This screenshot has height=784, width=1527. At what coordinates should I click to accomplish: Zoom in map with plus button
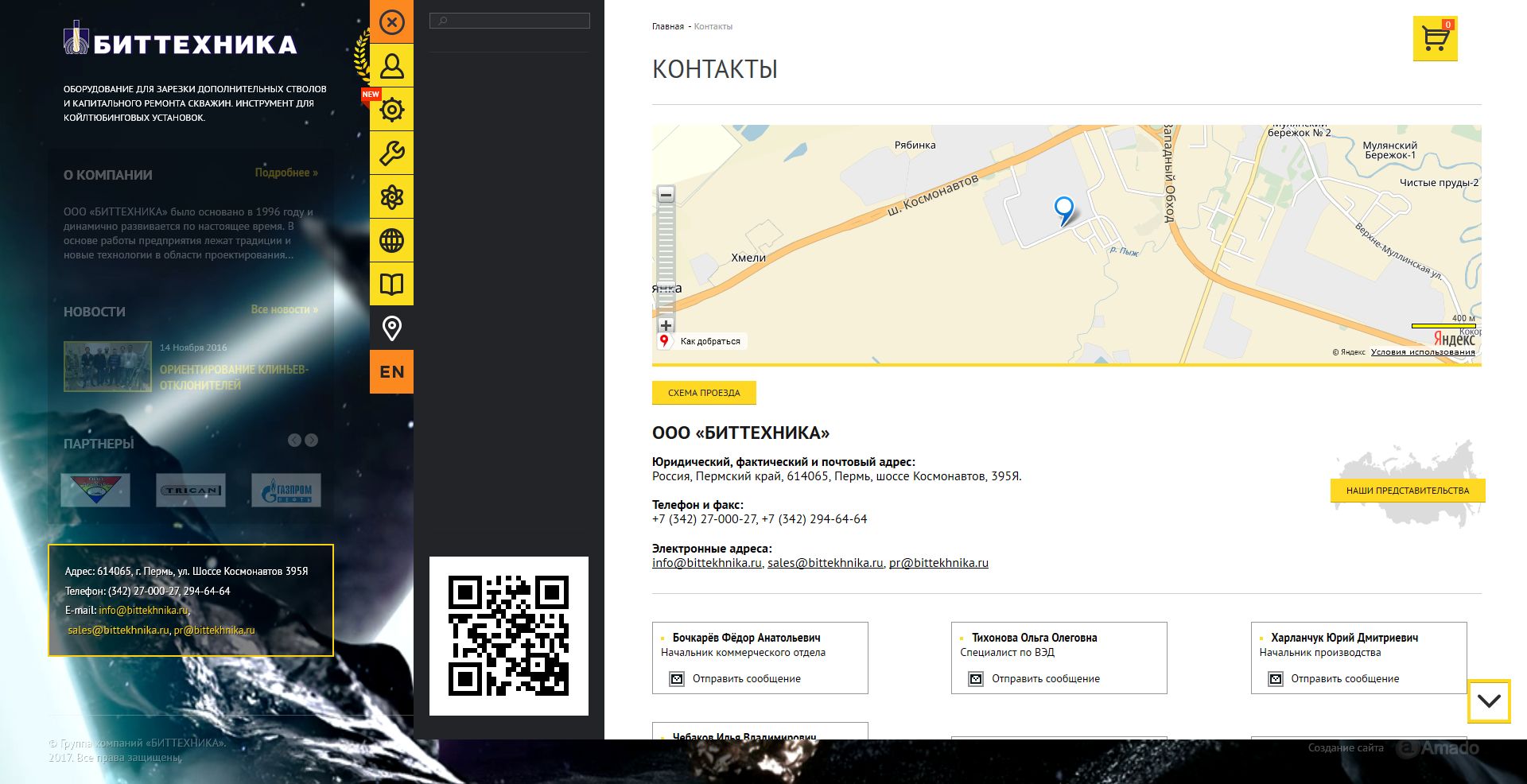click(666, 325)
